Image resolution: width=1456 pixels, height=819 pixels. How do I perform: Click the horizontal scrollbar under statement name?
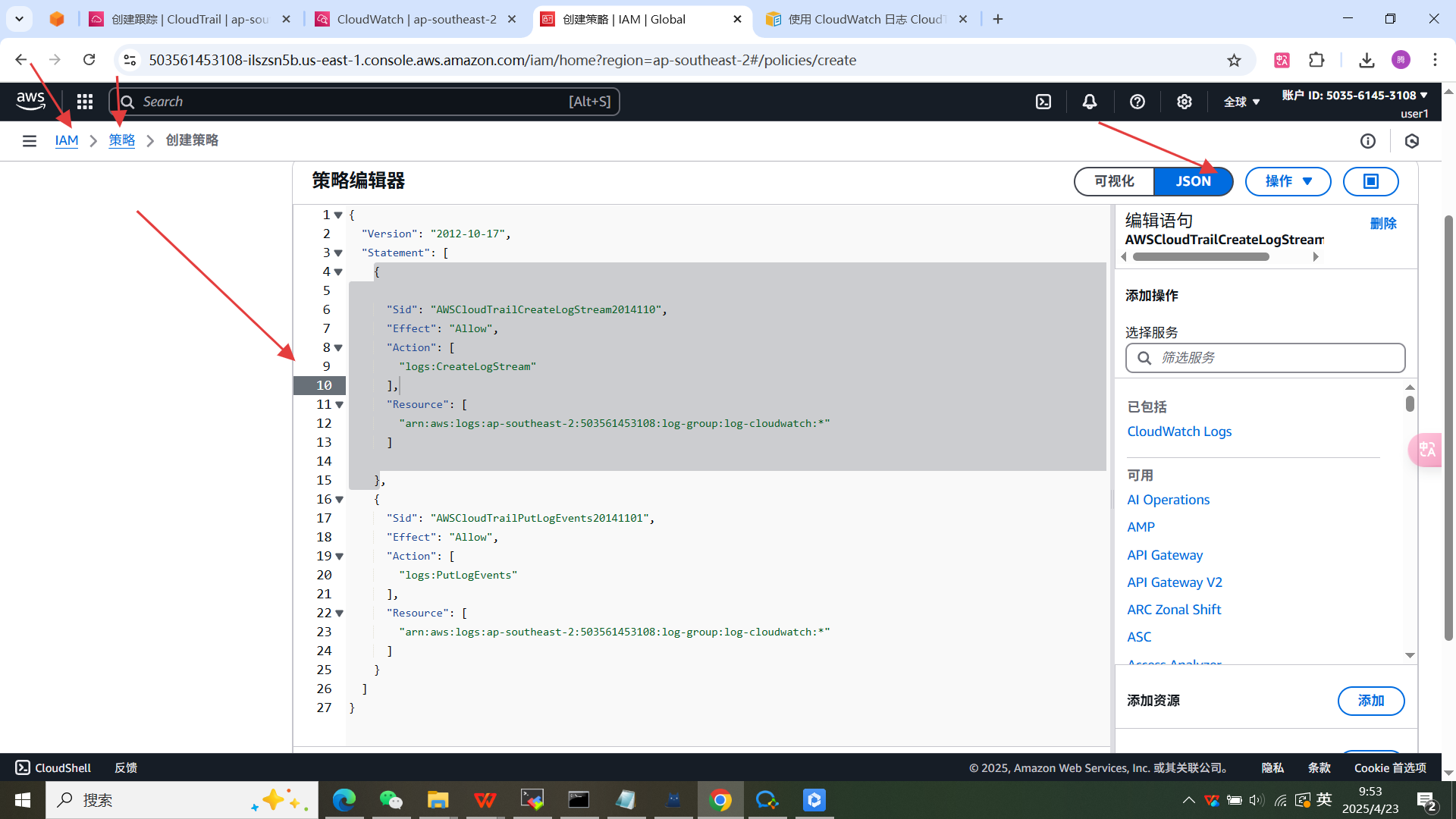pos(1200,257)
